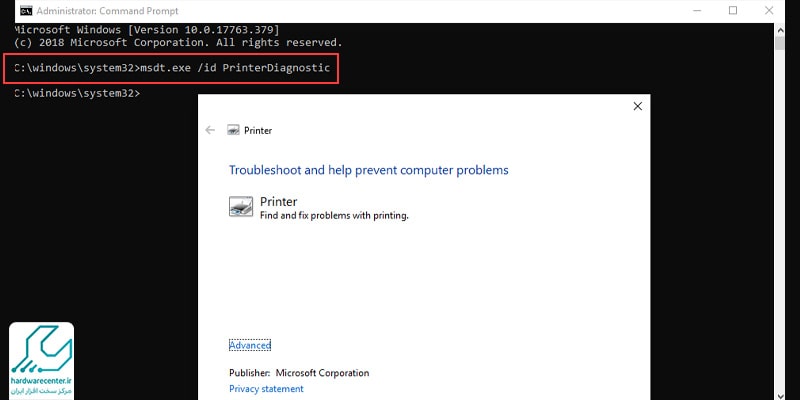
Task: Click the scrollbar up arrow in Command Prompt
Action: click(780, 29)
